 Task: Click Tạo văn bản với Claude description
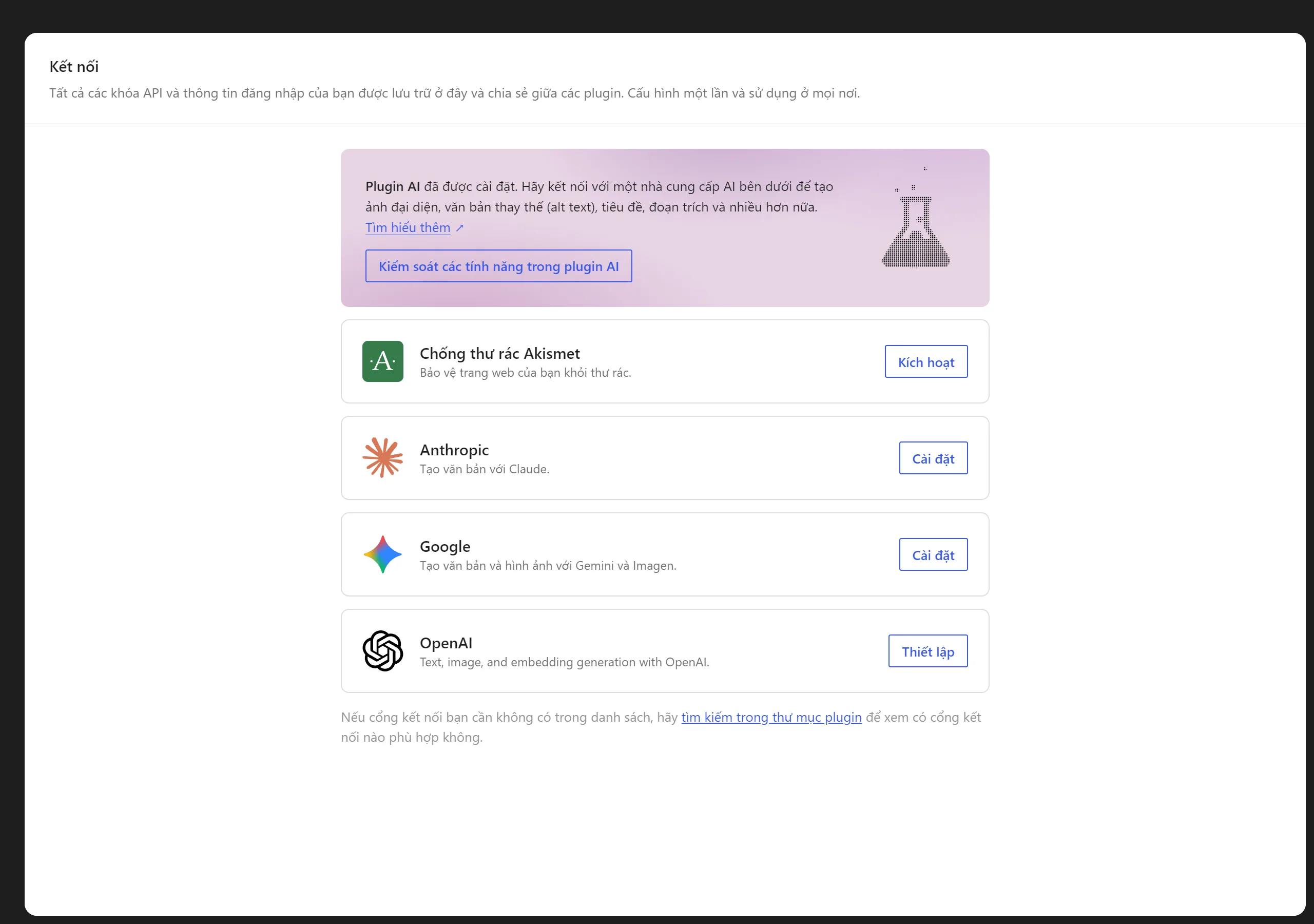coord(484,469)
